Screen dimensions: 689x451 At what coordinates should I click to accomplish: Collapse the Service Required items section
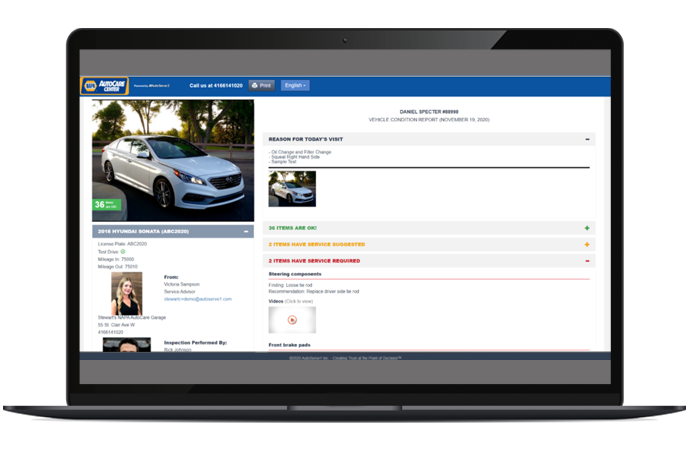(587, 261)
